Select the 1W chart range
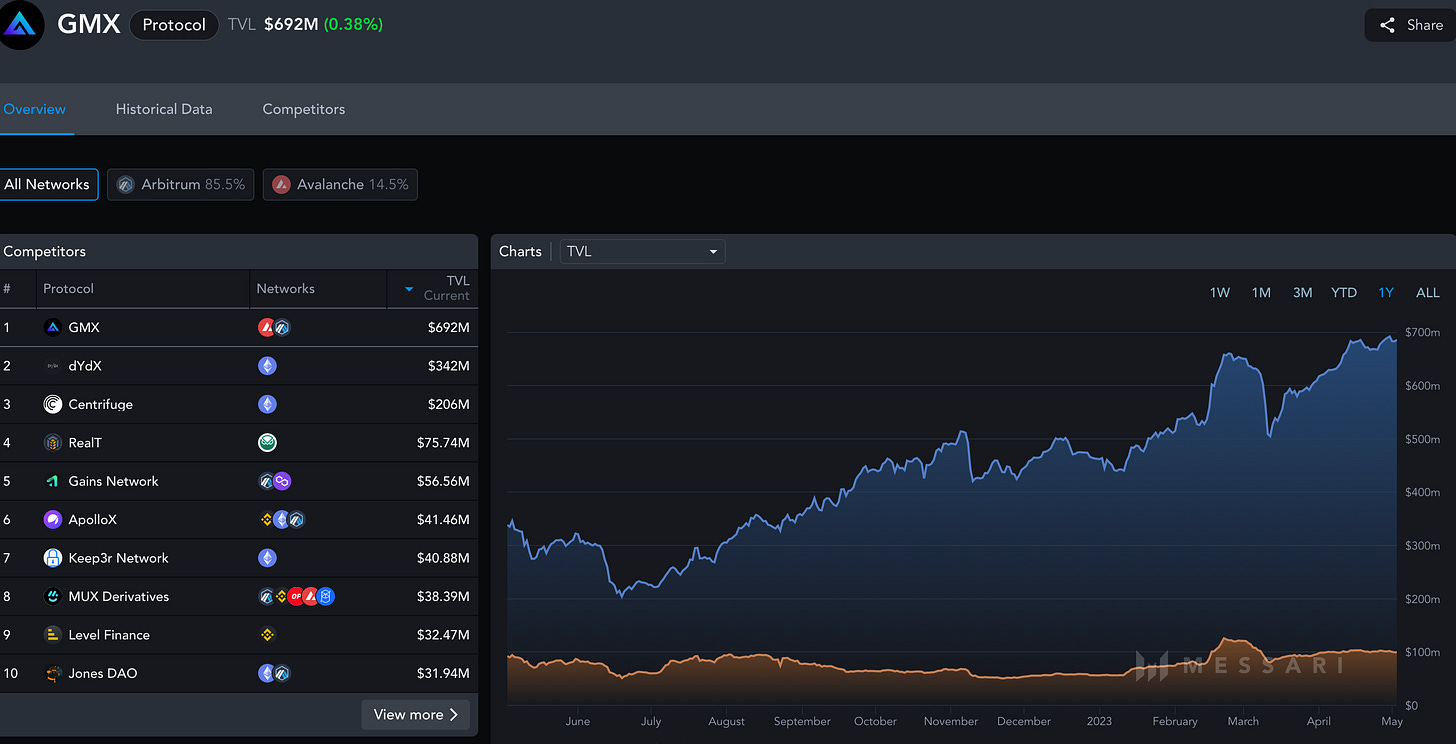 (x=1220, y=292)
